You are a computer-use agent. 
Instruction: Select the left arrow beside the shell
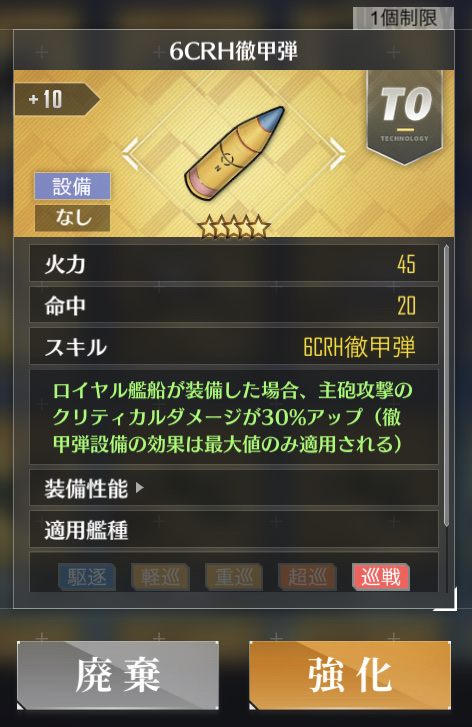click(x=131, y=154)
